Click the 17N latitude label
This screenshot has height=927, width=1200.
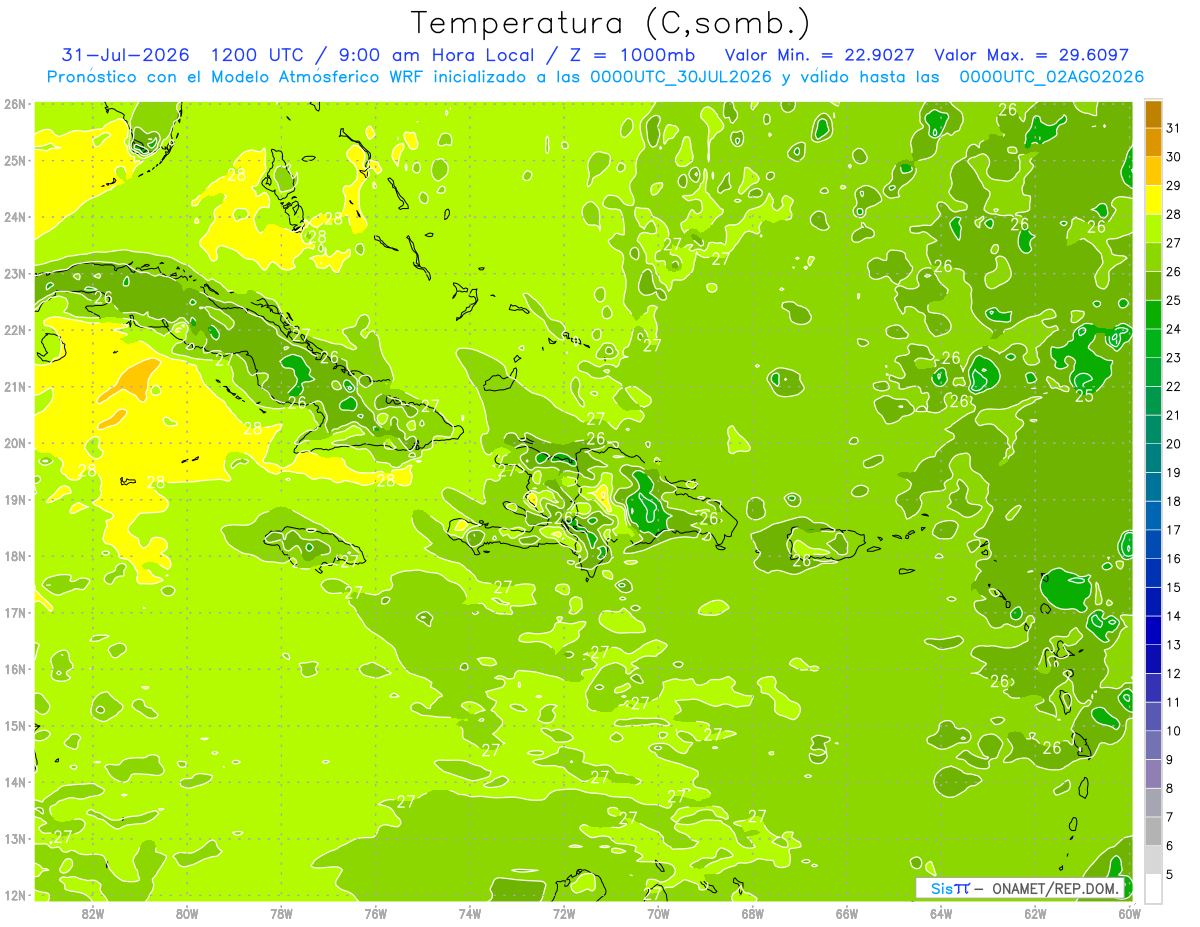[15, 612]
